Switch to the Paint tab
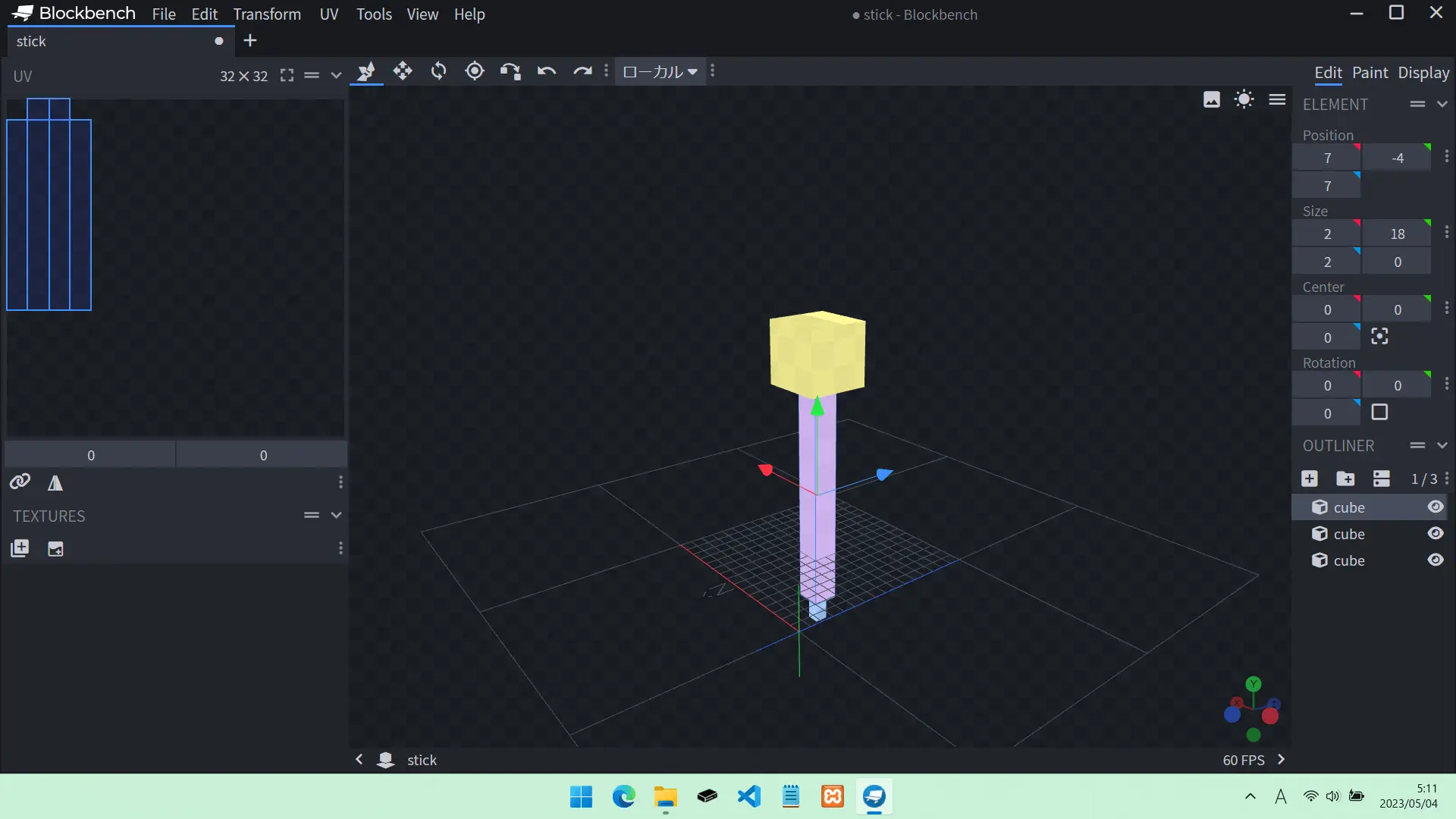 1370,73
